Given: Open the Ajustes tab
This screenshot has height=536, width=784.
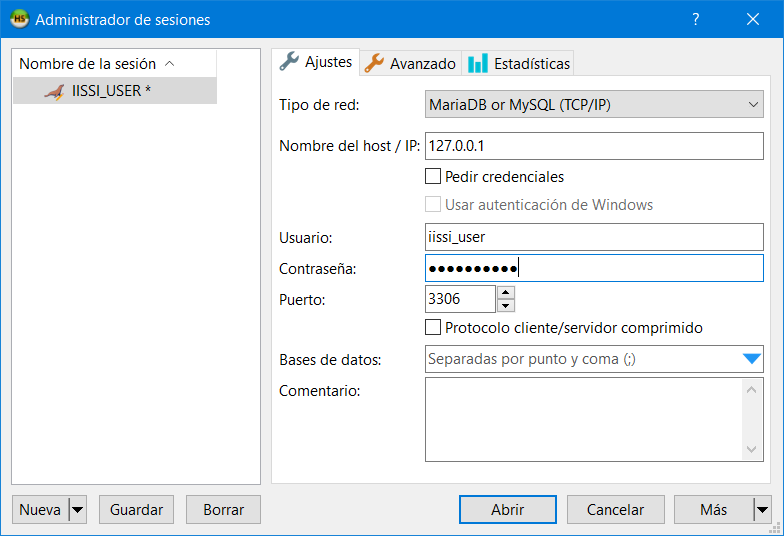Looking at the screenshot, I should coord(316,62).
